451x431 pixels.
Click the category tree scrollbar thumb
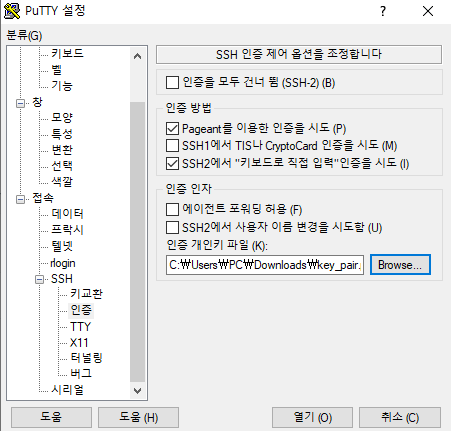pyautogui.click(x=137, y=242)
